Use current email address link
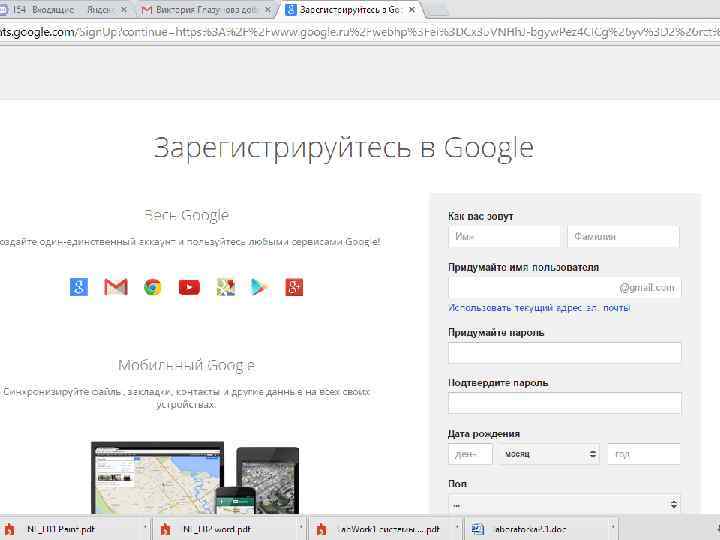Image resolution: width=720 pixels, height=540 pixels. point(539,308)
